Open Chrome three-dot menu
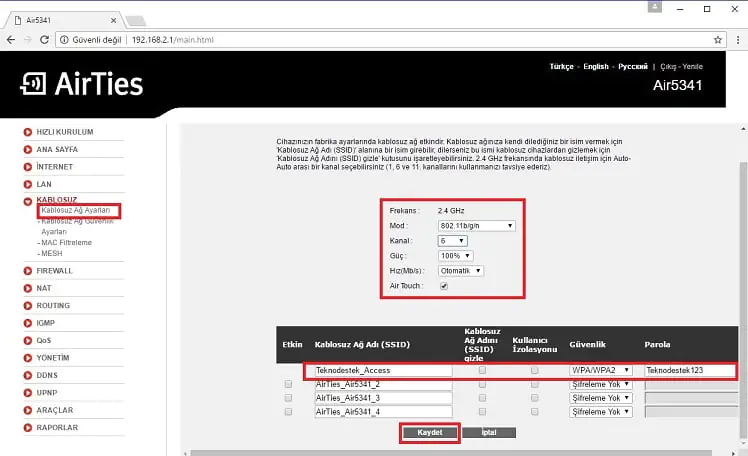748x456 pixels. pos(738,40)
